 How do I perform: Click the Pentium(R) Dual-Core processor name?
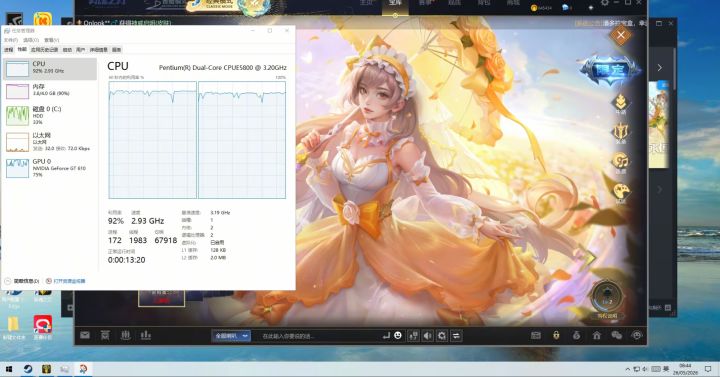click(223, 68)
